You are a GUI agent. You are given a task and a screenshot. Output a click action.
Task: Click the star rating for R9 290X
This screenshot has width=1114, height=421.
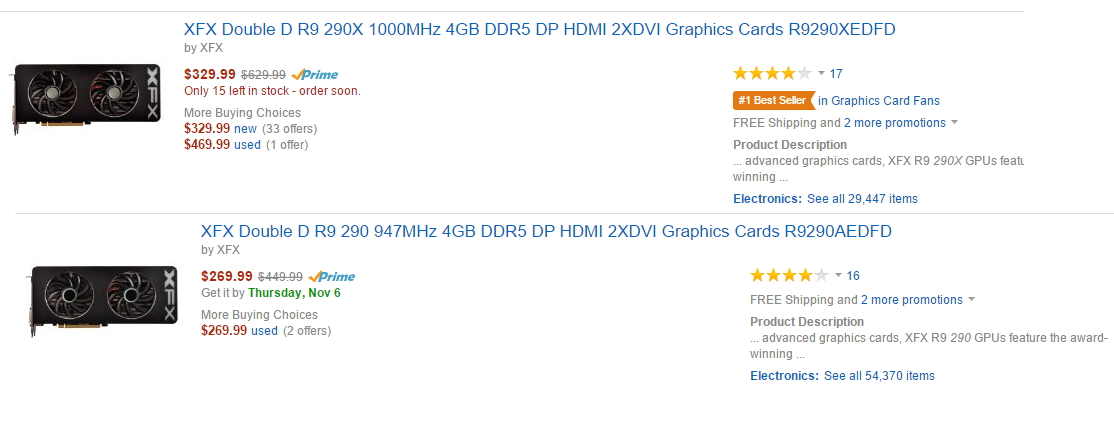pyautogui.click(x=772, y=73)
